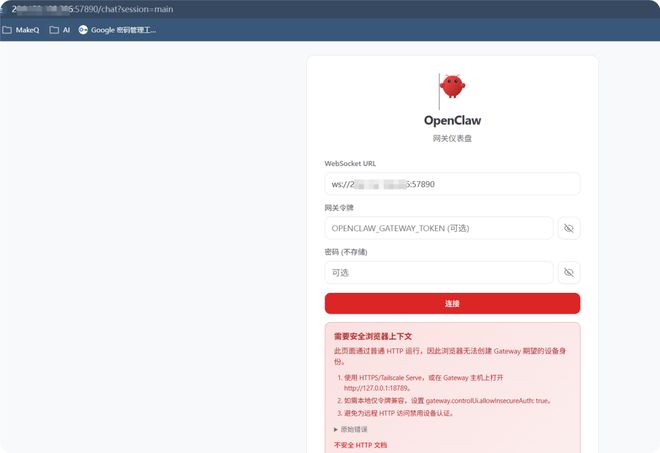Open the MakeQ bookmarks folder
Viewport: 660px width, 453px height.
(x=21, y=30)
